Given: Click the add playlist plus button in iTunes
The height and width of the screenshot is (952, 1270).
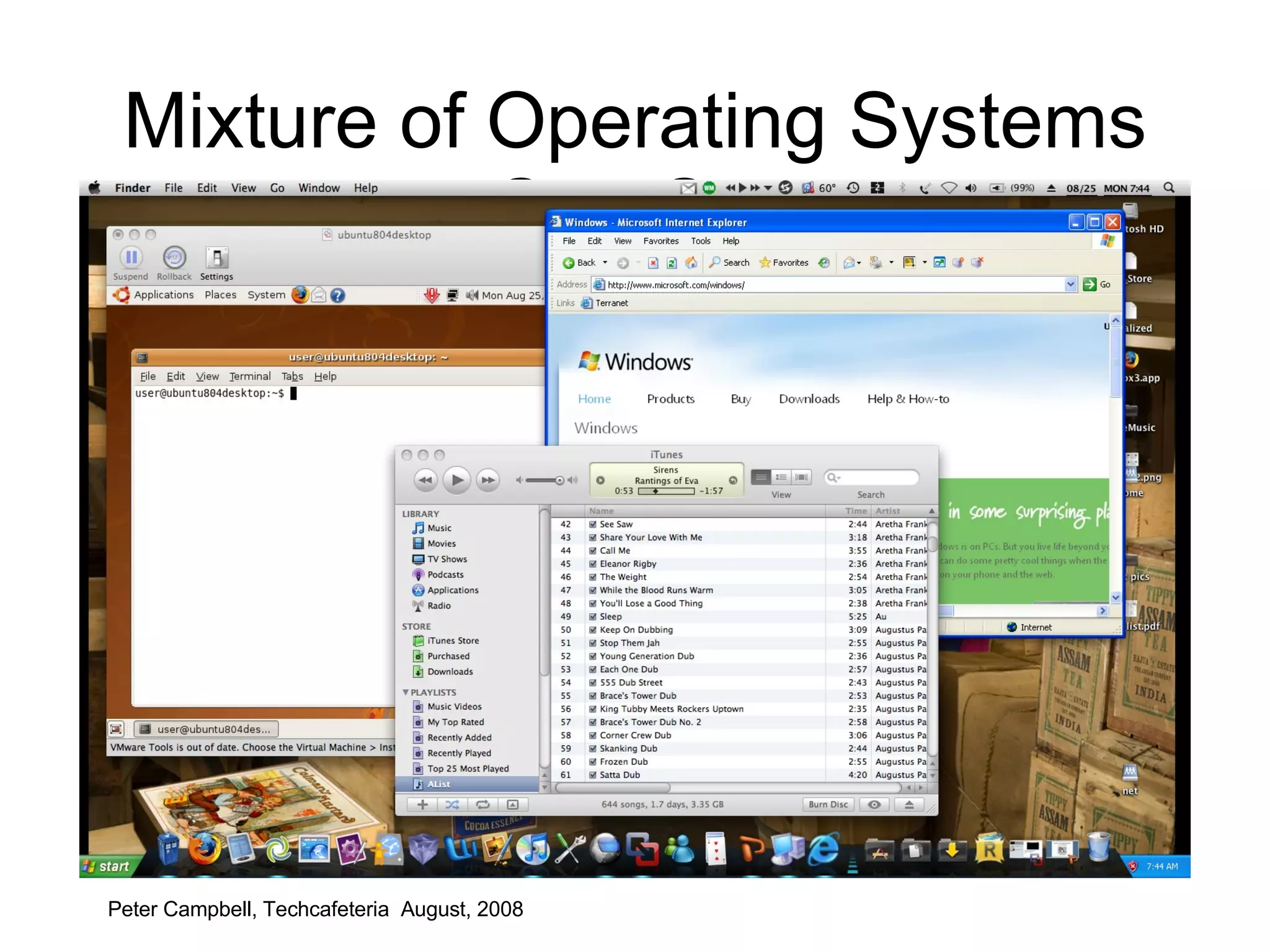Looking at the screenshot, I should tap(422, 804).
